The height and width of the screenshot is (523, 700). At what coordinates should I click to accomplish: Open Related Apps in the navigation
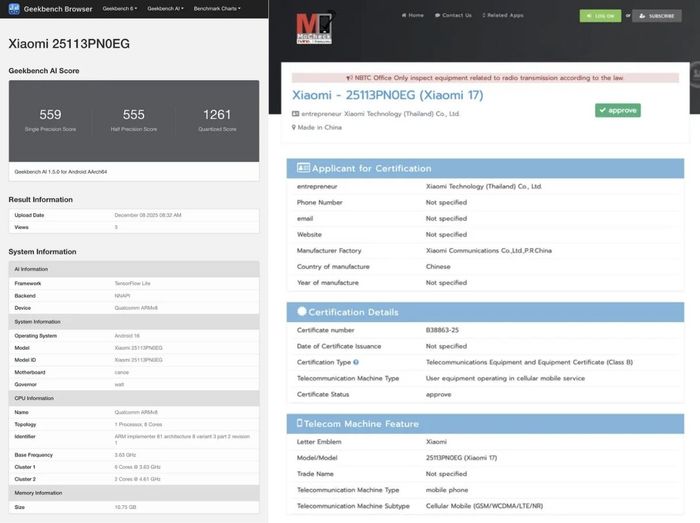503,15
